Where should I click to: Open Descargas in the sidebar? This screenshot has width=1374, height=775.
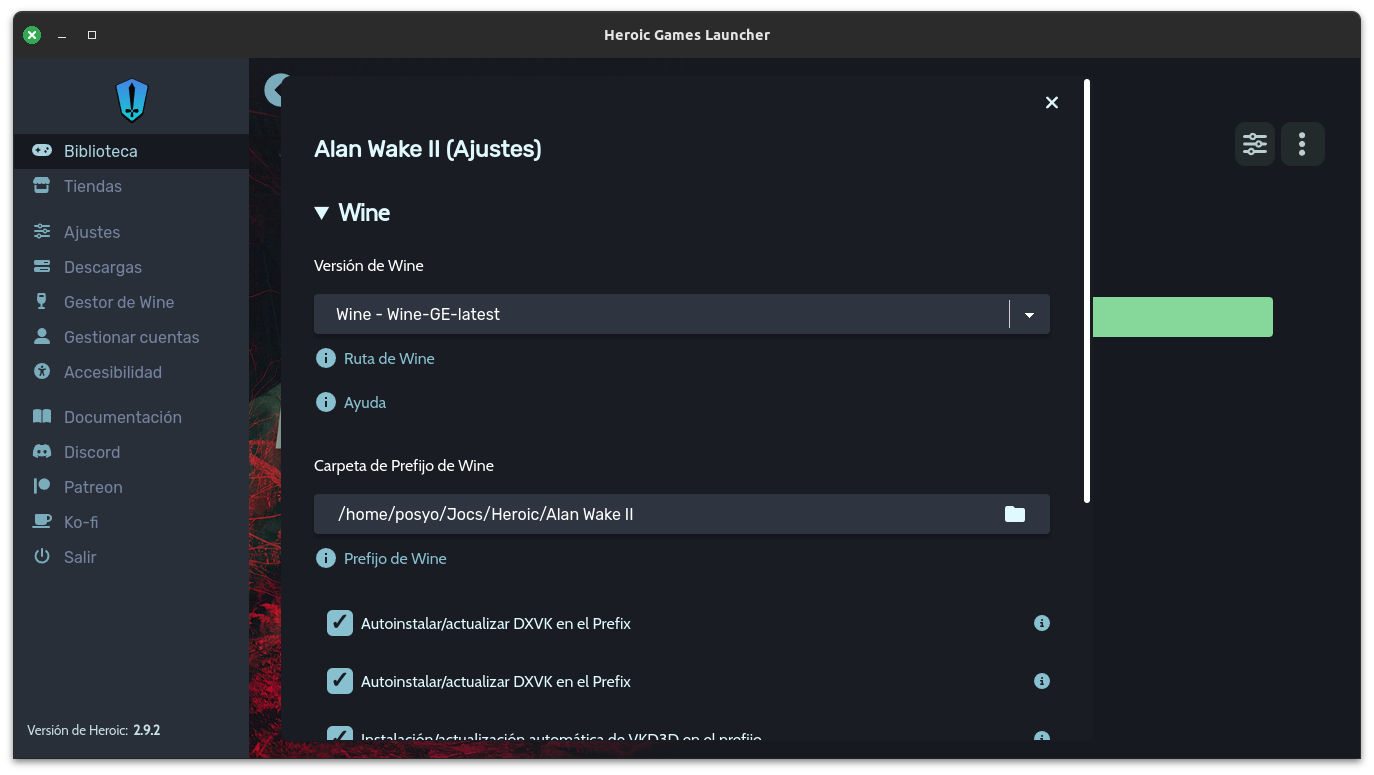tap(102, 267)
